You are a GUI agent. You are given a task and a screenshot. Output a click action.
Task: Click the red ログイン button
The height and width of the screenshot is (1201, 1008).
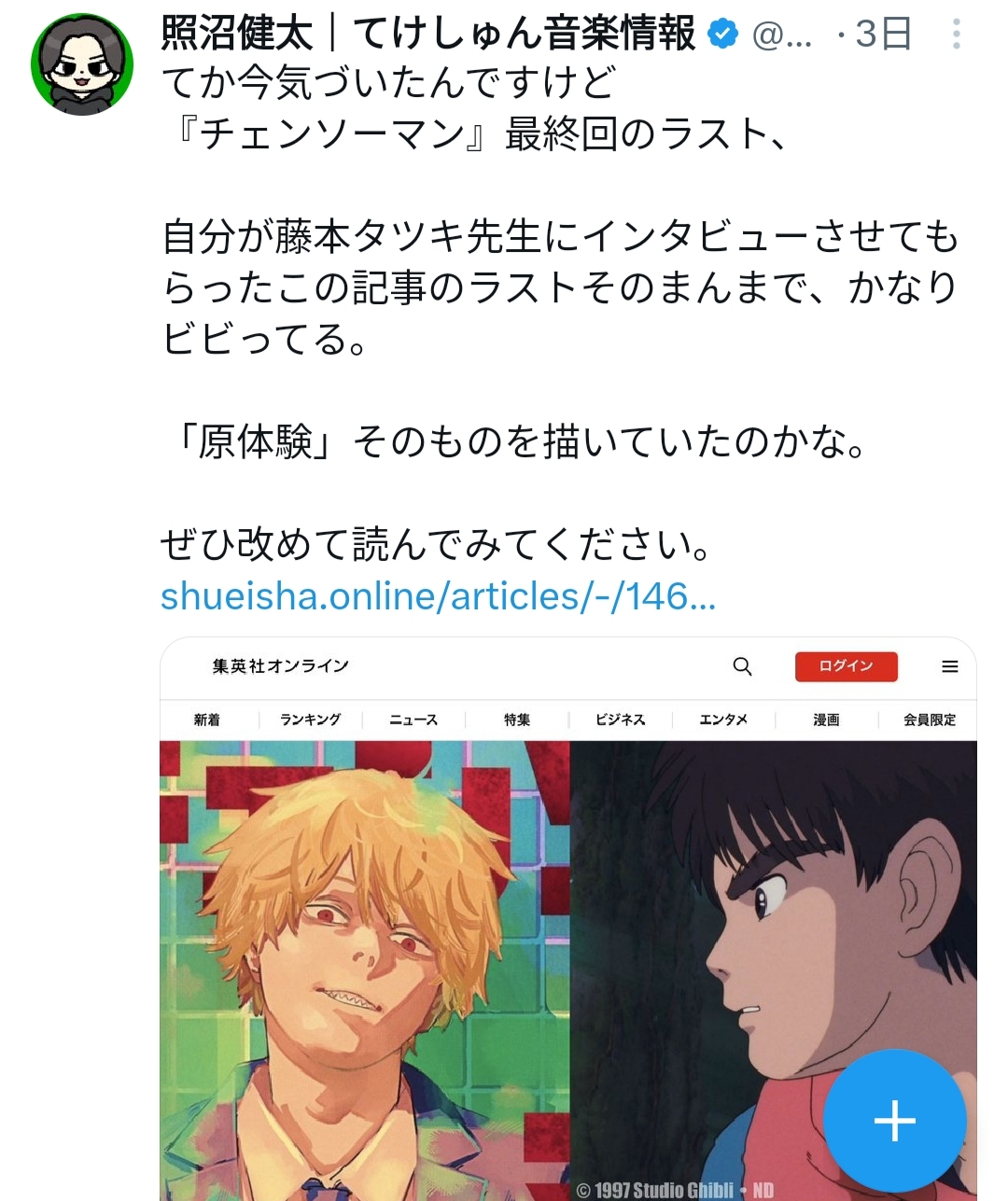point(846,666)
